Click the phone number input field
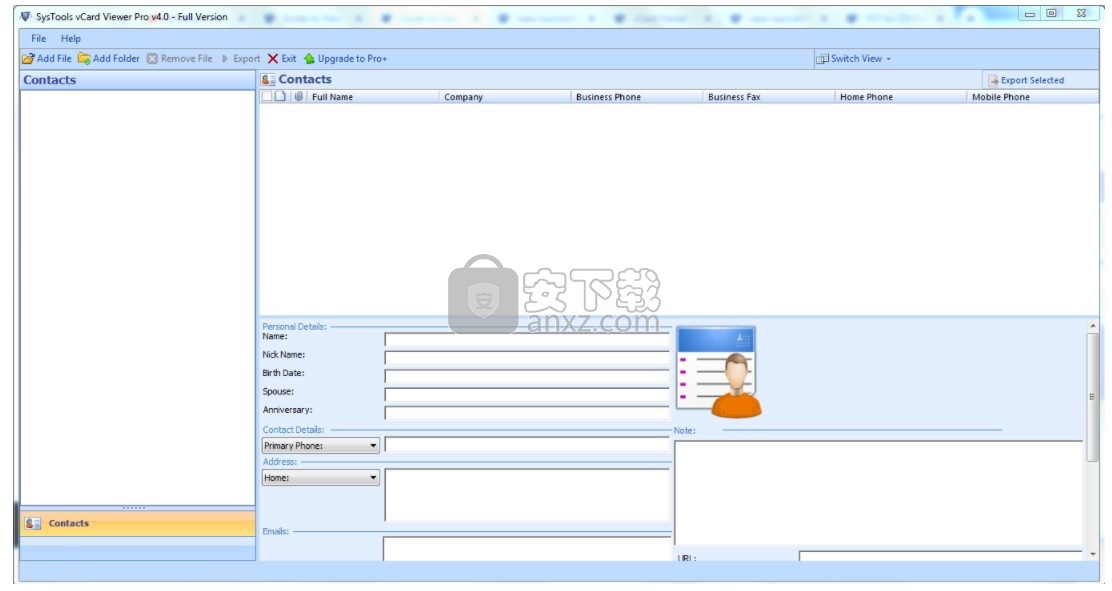Screen dimensions: 1112x591 pyautogui.click(x=527, y=446)
